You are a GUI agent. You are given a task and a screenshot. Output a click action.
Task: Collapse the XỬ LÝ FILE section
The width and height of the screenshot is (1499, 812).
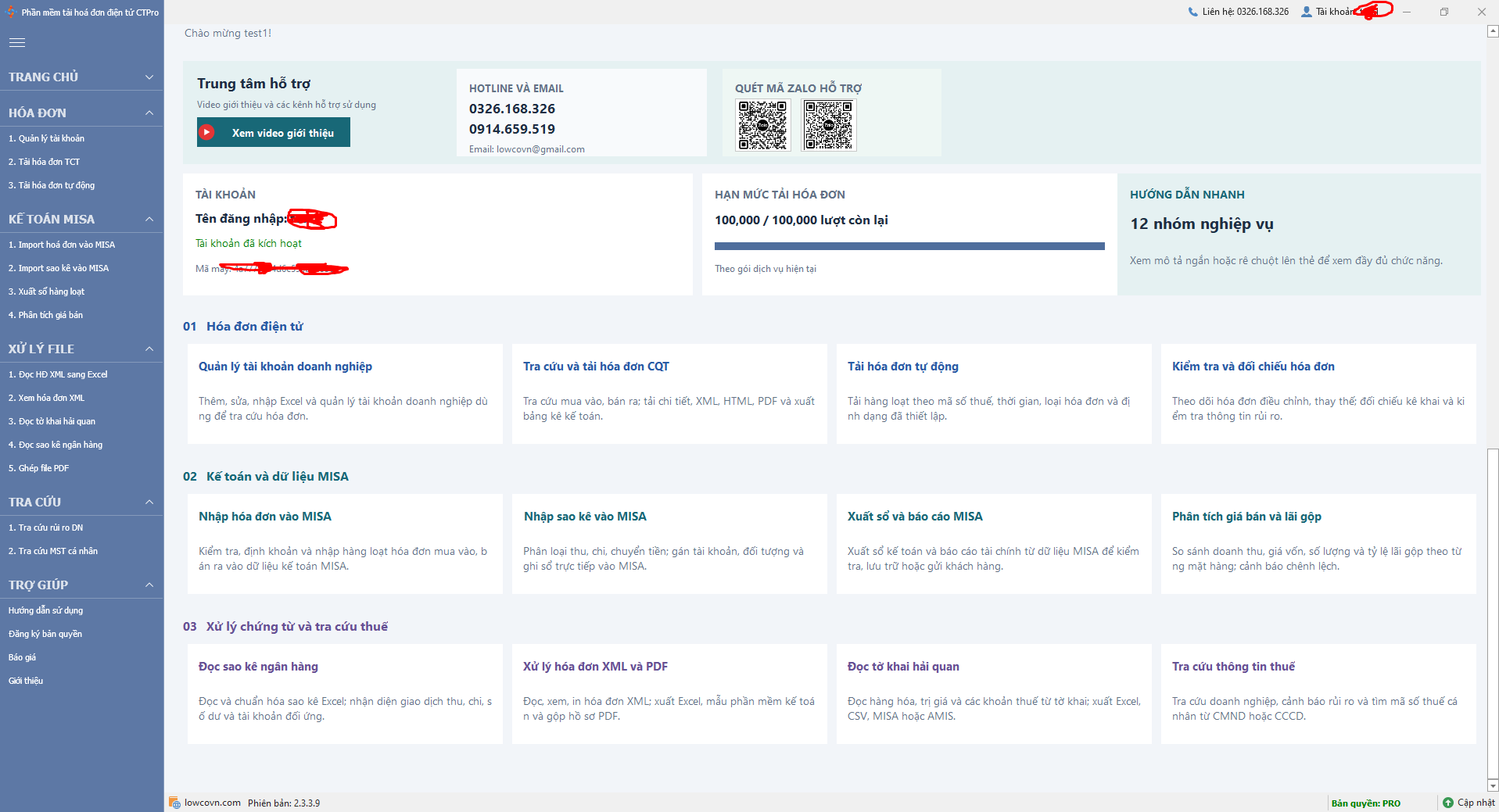(149, 349)
